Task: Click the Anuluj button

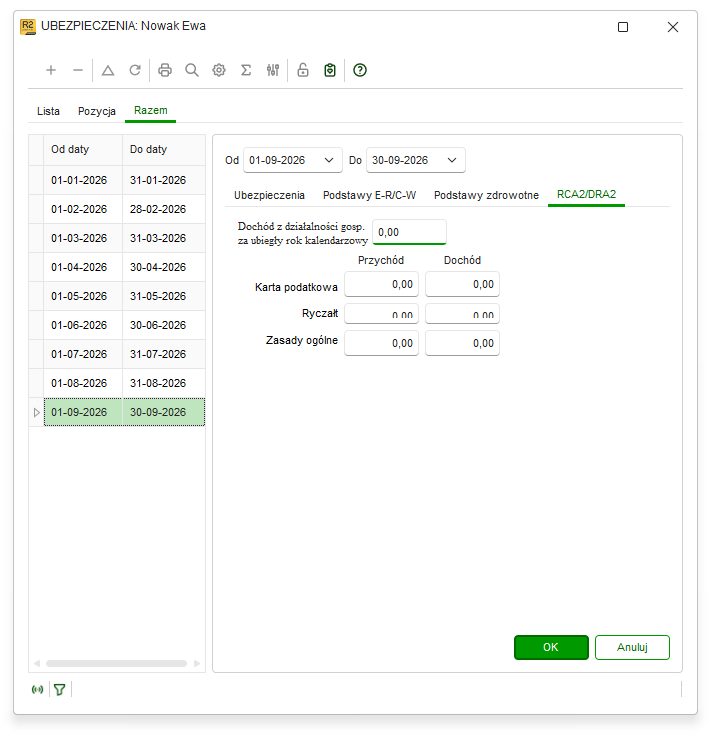Action: pos(632,647)
